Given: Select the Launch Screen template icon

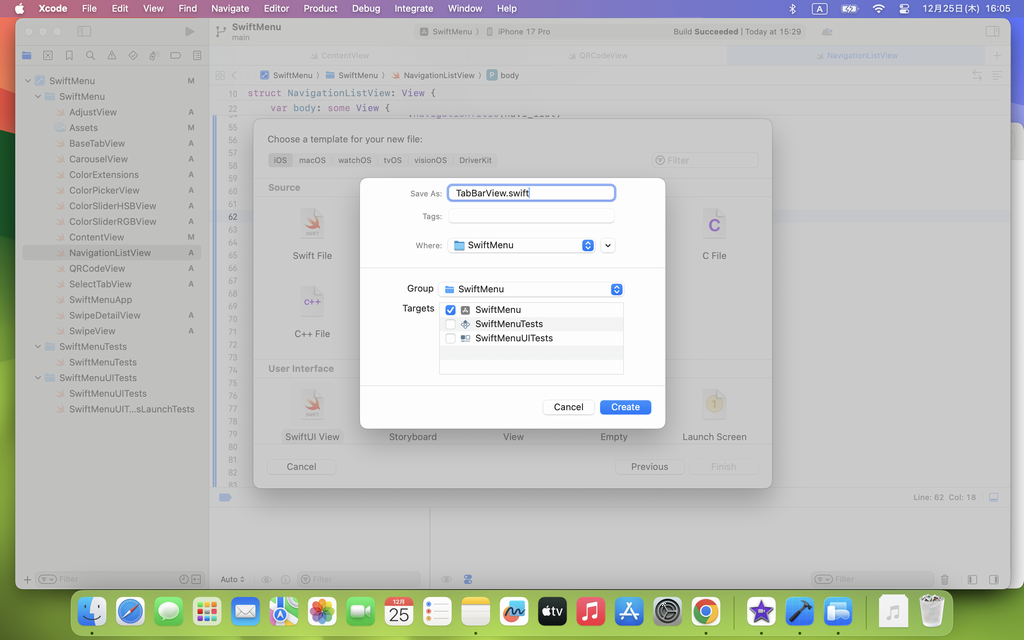Looking at the screenshot, I should (x=714, y=404).
